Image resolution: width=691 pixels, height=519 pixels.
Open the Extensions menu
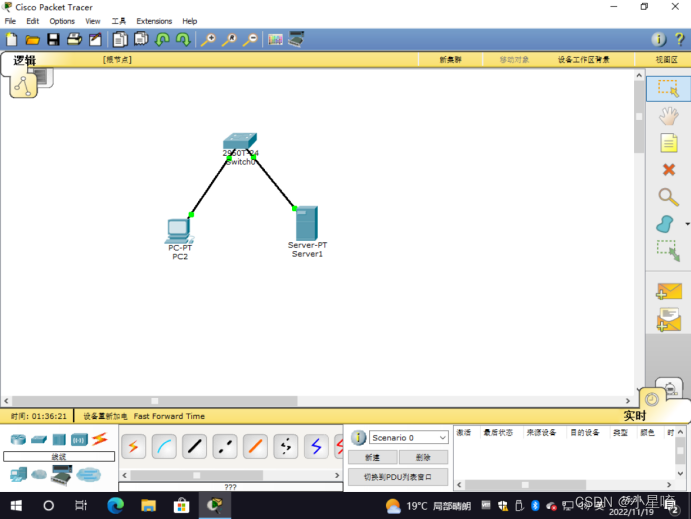[x=154, y=21]
